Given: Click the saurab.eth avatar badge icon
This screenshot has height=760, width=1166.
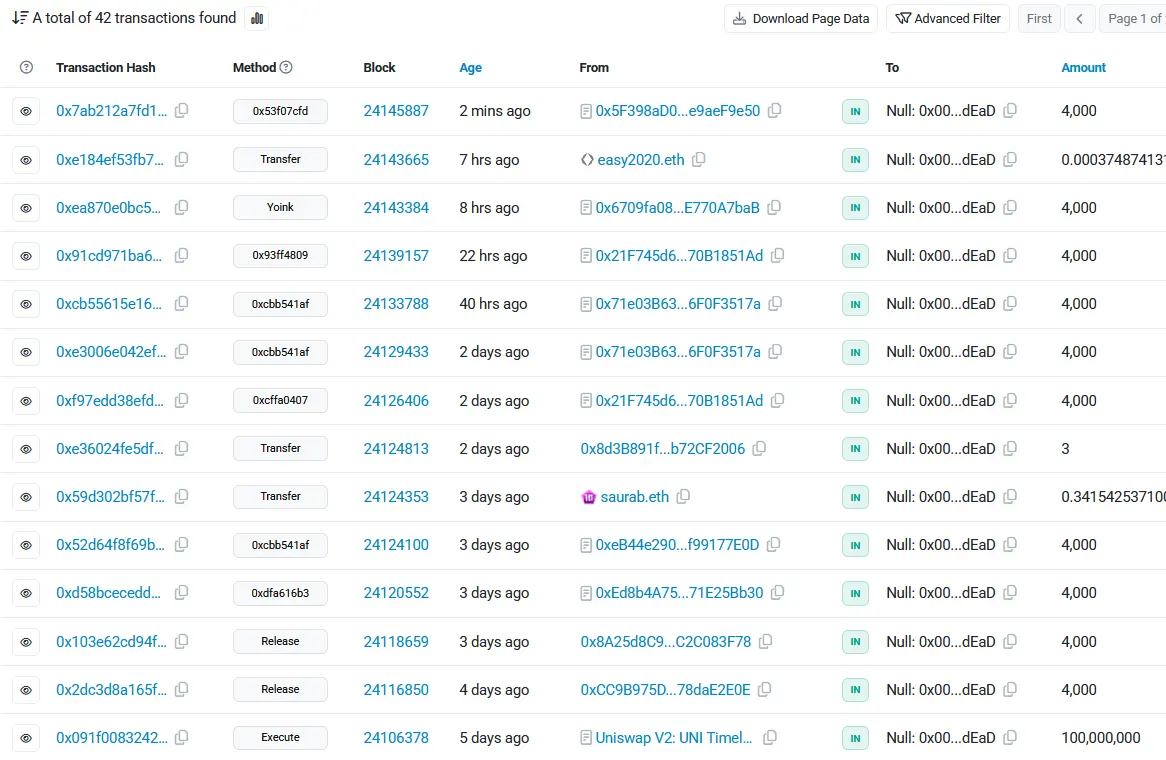Looking at the screenshot, I should click(588, 497).
